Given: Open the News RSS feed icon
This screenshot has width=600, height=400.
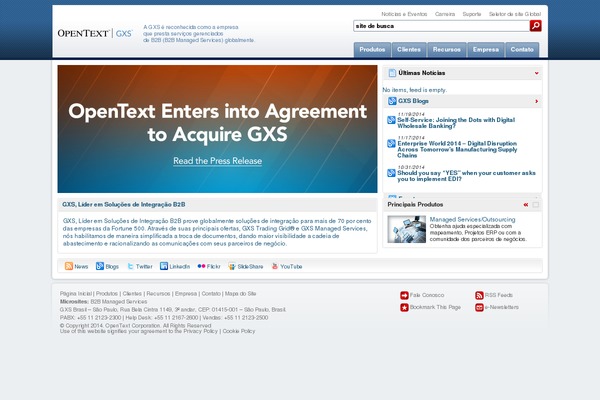Looking at the screenshot, I should pos(68,266).
